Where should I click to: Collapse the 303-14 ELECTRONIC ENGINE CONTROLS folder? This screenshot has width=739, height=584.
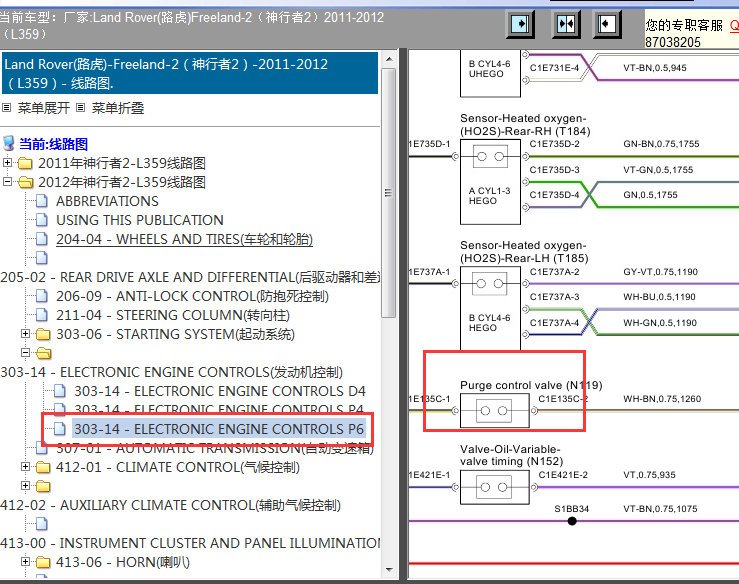click(25, 353)
